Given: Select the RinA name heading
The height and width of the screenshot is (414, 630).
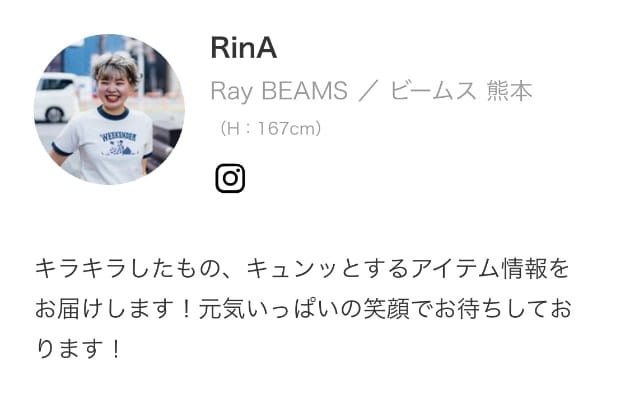Looking at the screenshot, I should click(x=244, y=48).
